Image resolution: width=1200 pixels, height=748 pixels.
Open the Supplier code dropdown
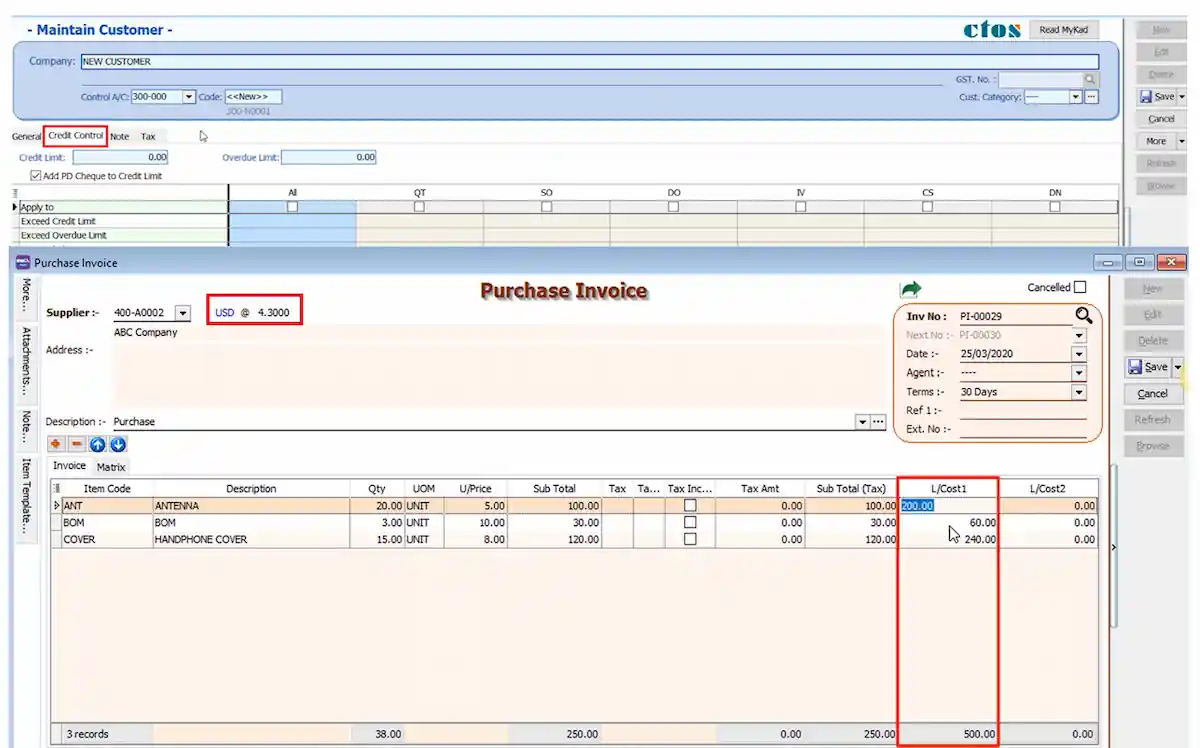(x=182, y=313)
